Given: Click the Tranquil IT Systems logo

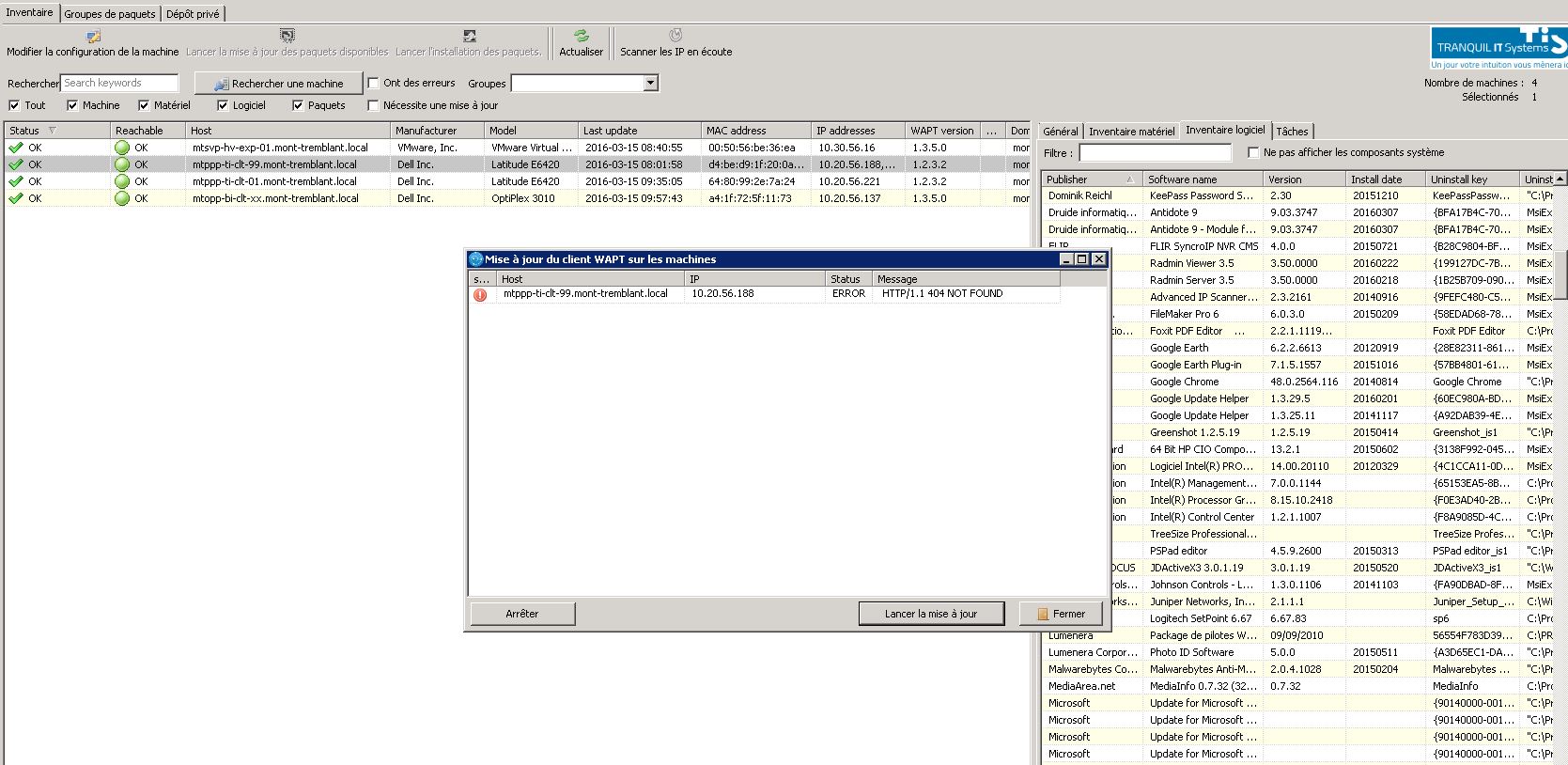Looking at the screenshot, I should 1498,47.
